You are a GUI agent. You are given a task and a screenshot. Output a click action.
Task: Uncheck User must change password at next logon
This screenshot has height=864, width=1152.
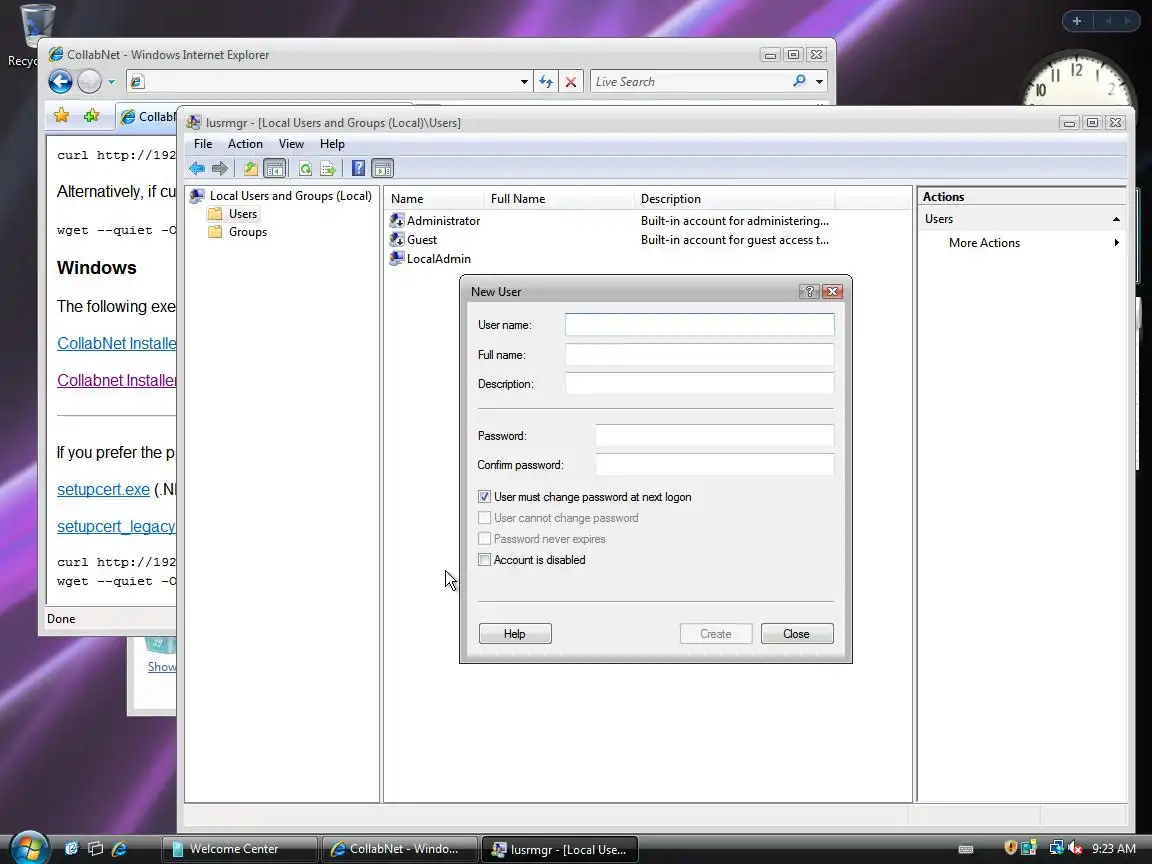click(484, 497)
